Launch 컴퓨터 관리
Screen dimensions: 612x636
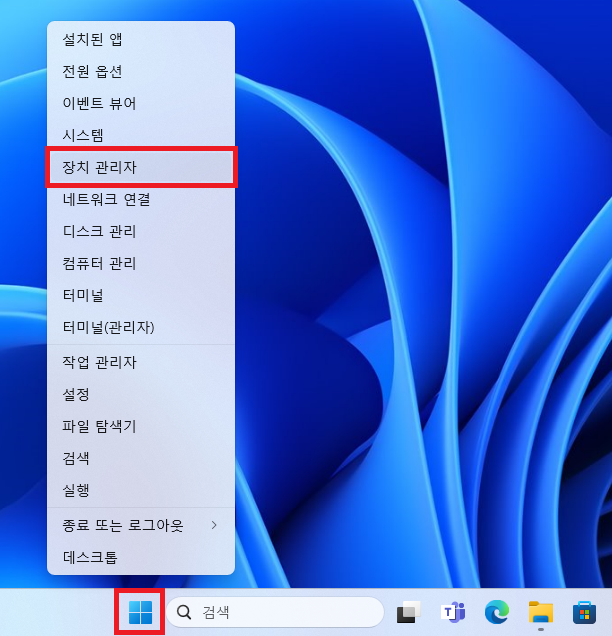(141, 263)
